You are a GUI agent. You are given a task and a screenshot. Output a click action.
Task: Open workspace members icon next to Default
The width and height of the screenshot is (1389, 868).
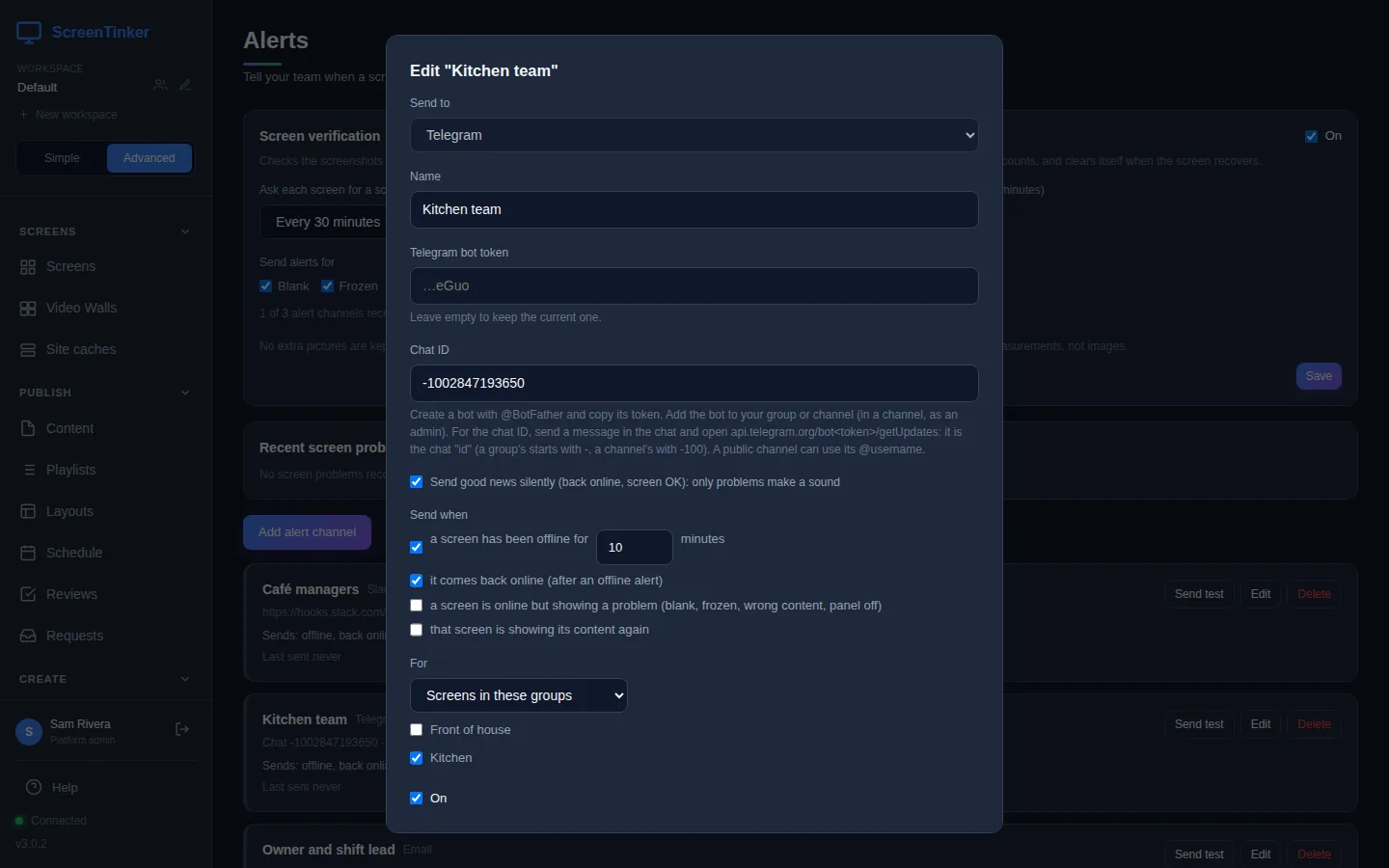(160, 85)
